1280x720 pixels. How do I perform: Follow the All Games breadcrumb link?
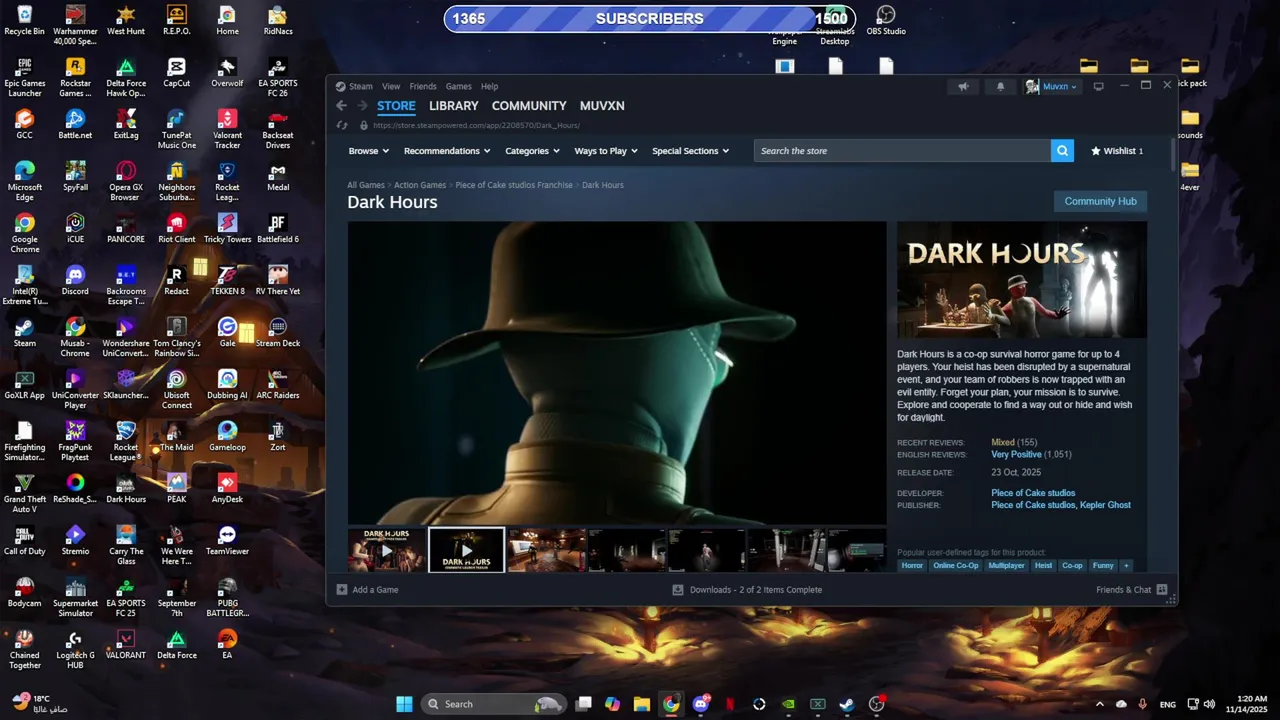click(366, 185)
